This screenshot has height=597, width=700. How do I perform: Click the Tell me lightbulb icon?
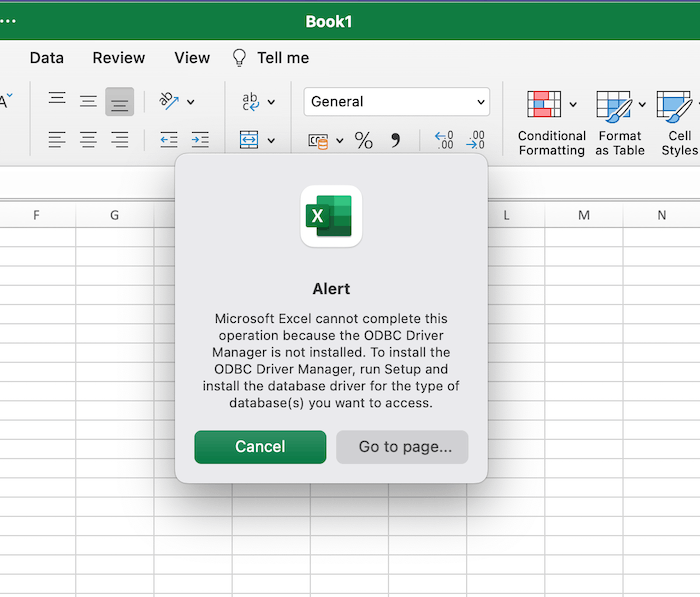(x=239, y=58)
